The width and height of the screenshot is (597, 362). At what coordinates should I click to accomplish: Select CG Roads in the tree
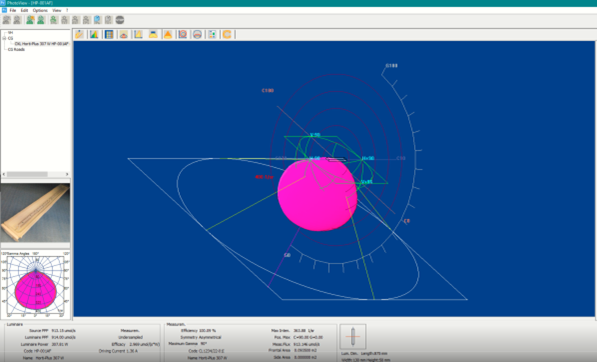tap(16, 49)
